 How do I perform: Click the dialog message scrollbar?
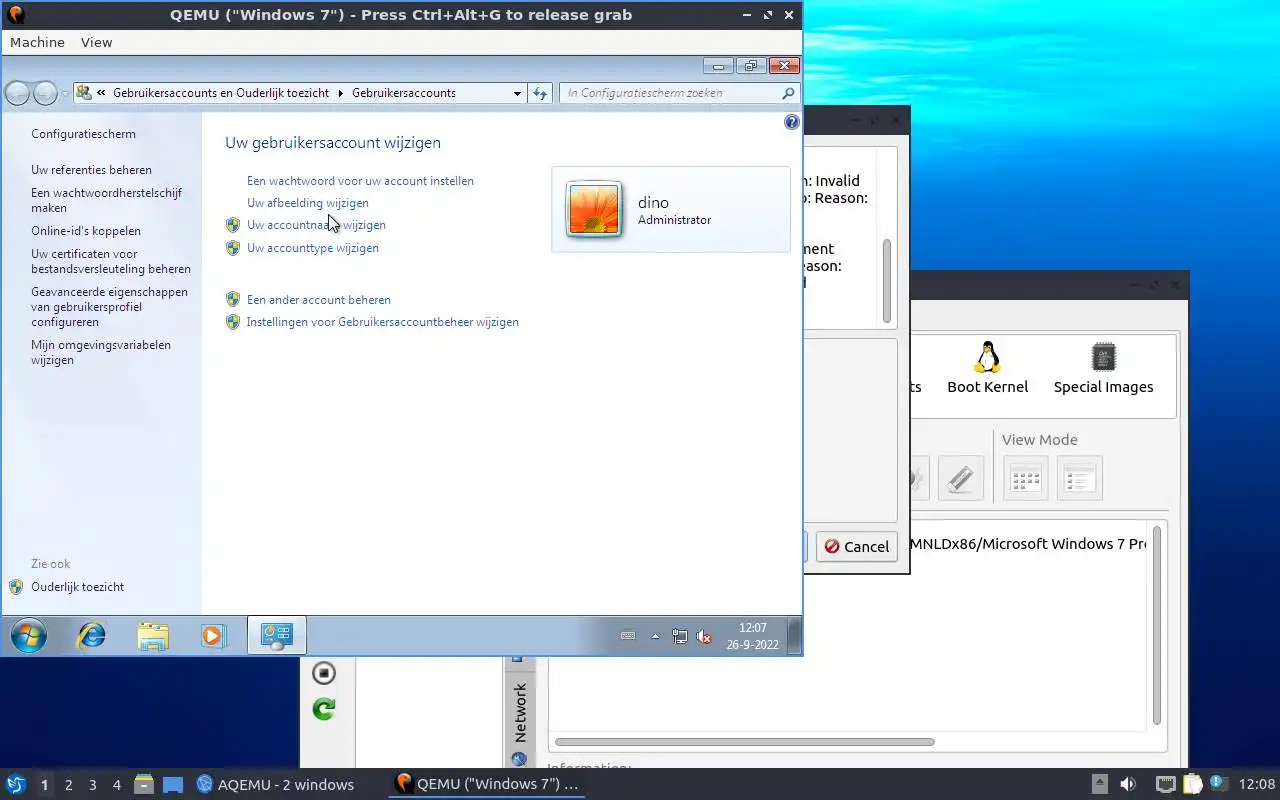887,281
